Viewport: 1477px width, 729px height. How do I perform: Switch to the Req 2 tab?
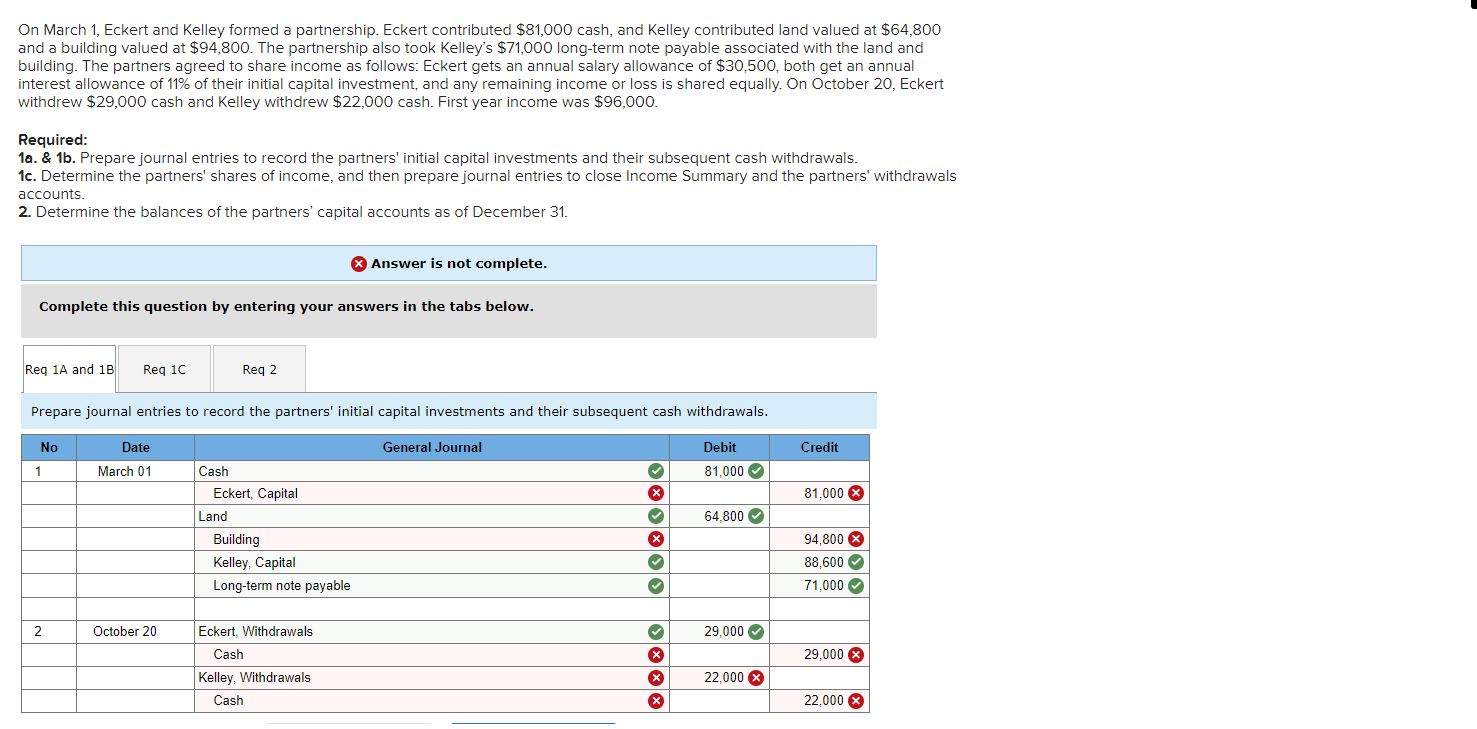(x=258, y=368)
